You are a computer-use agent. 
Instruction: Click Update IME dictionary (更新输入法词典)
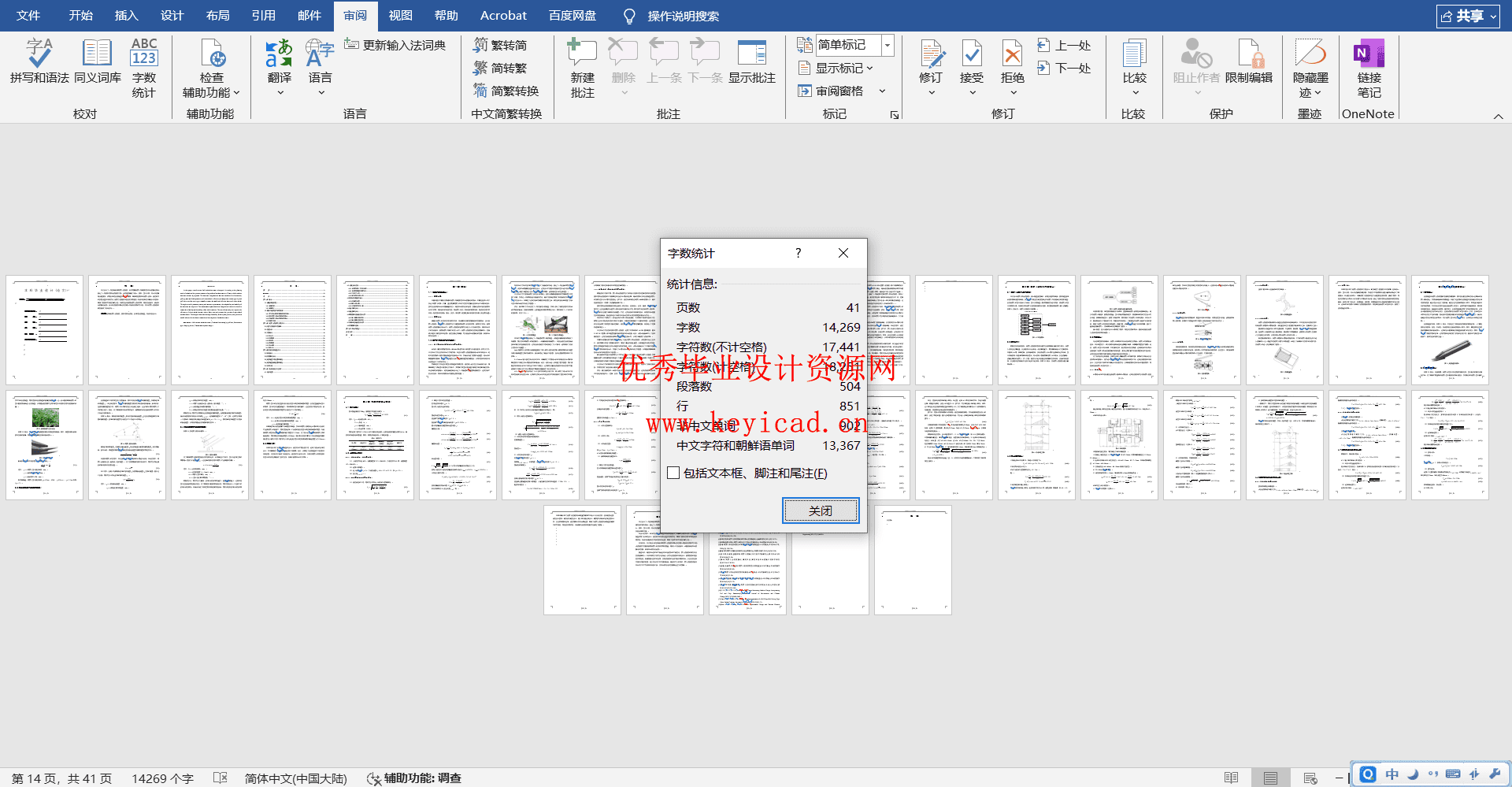(x=395, y=45)
